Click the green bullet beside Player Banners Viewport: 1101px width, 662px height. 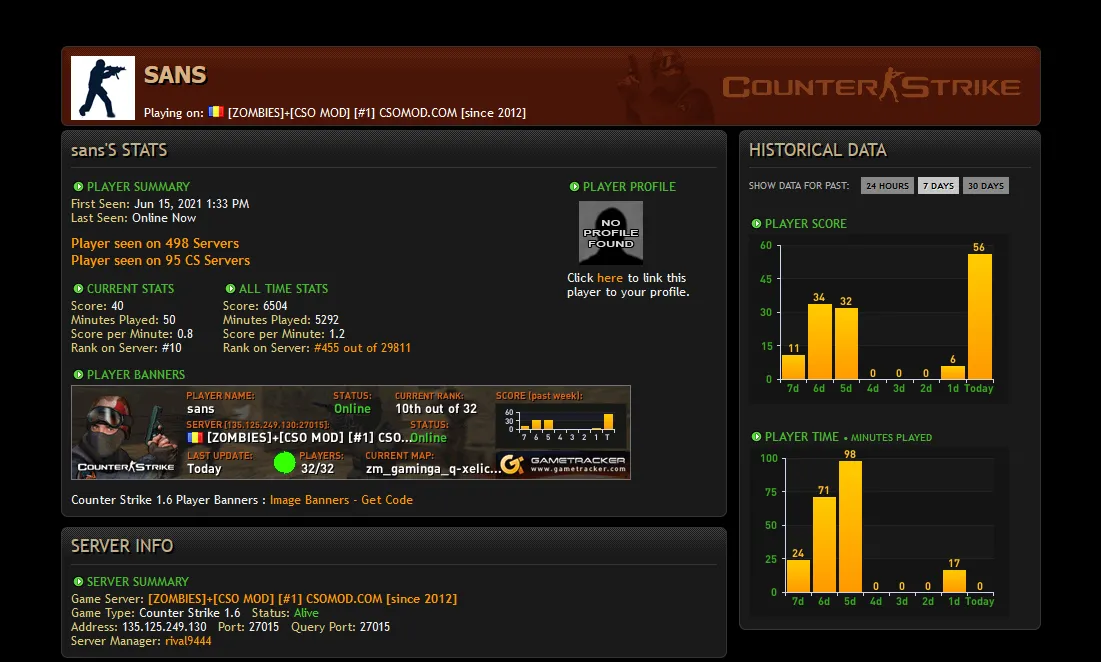(78, 375)
